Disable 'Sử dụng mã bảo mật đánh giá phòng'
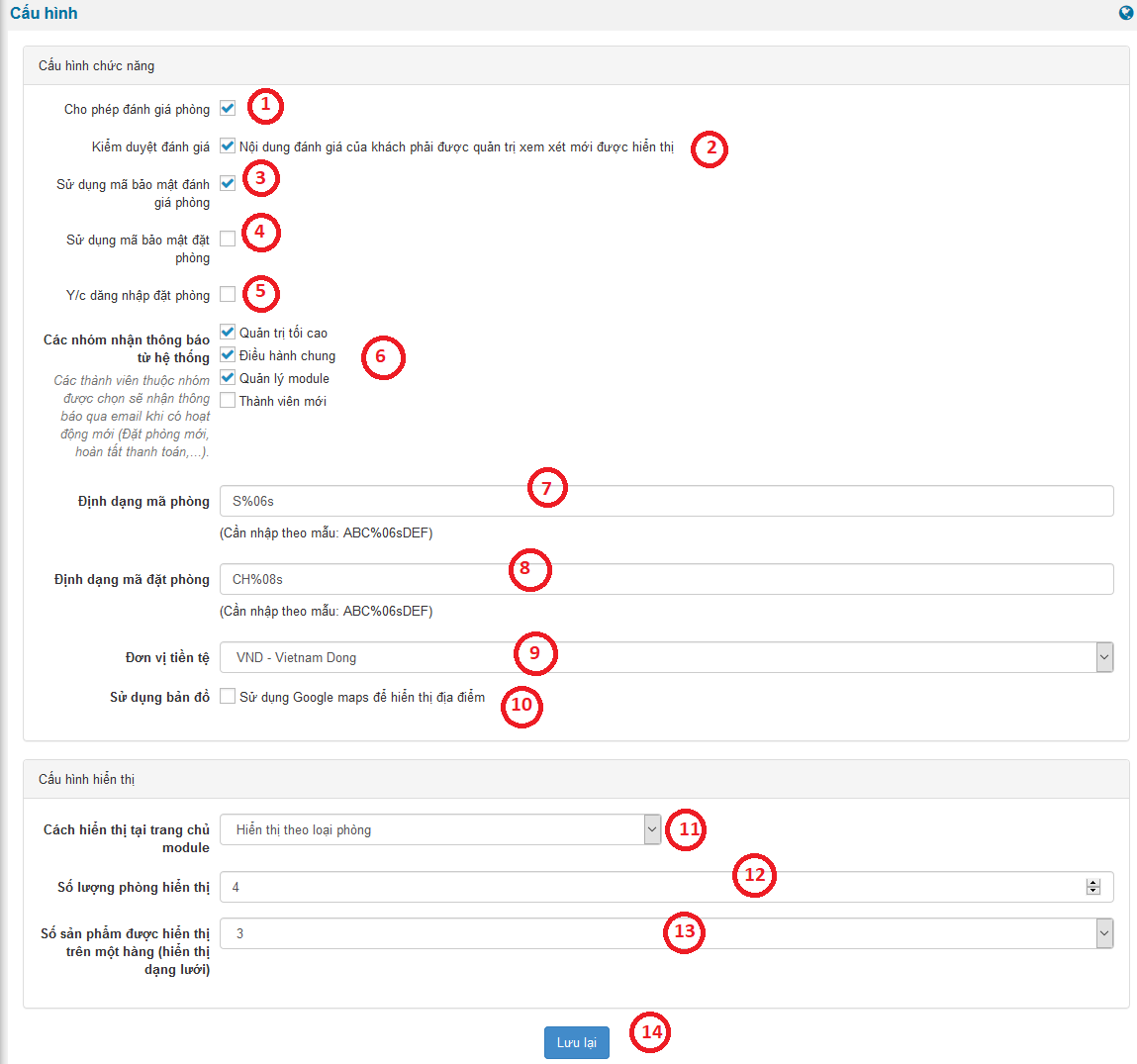Screen dimensions: 1137x1064 coord(228,183)
